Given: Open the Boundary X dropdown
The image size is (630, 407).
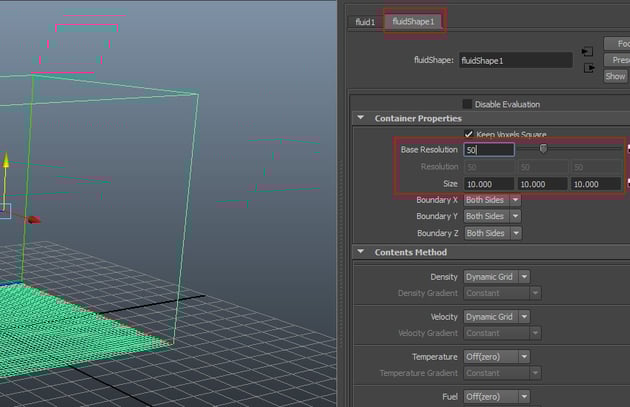Looking at the screenshot, I should [492, 200].
